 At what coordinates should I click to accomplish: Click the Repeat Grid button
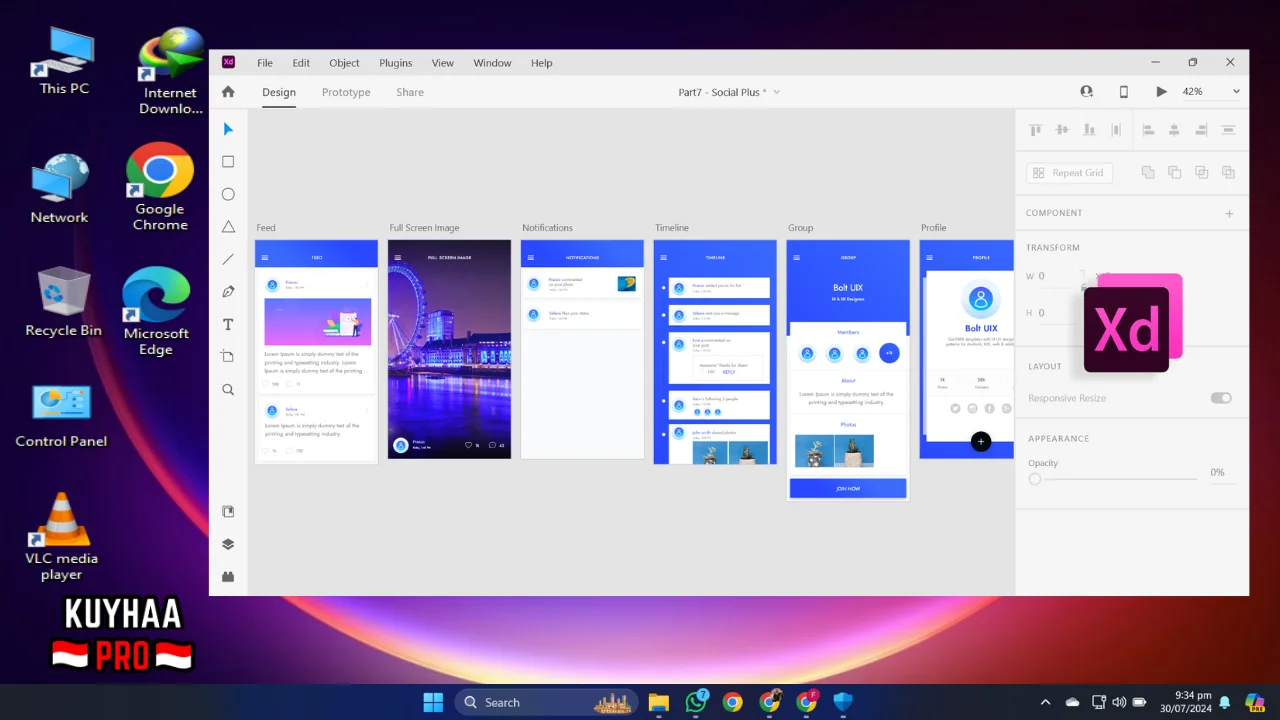coord(1069,173)
